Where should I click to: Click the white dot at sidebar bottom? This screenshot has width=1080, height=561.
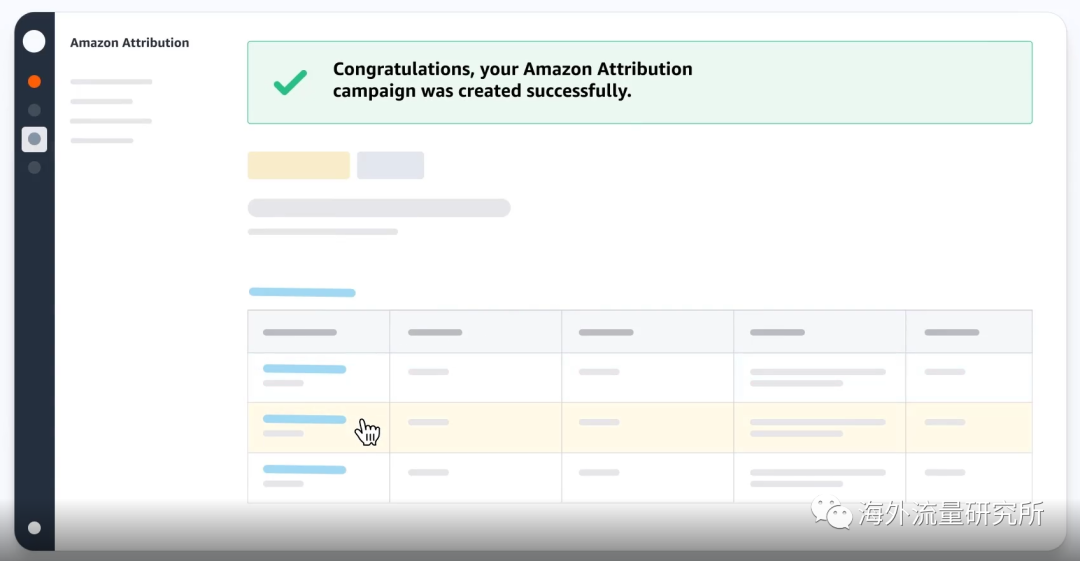point(34,528)
